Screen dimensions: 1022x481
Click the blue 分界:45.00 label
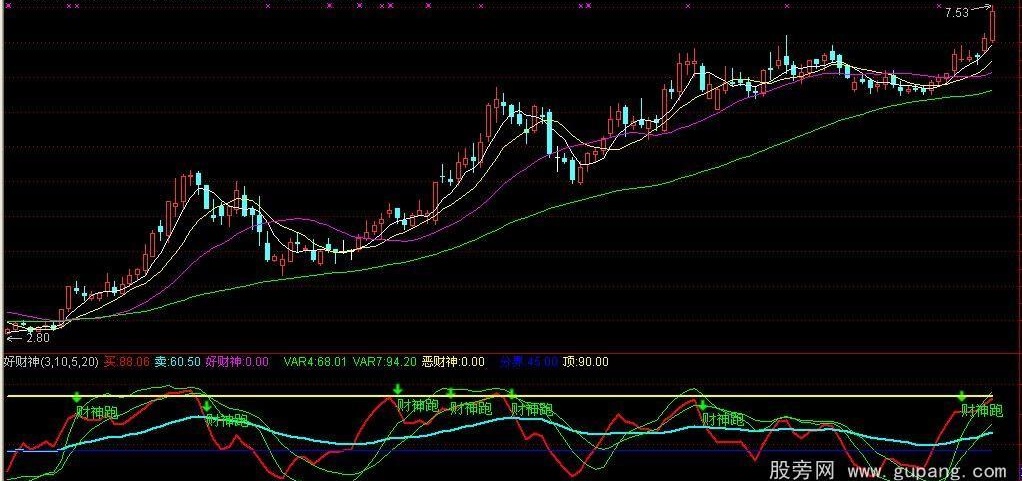point(529,362)
